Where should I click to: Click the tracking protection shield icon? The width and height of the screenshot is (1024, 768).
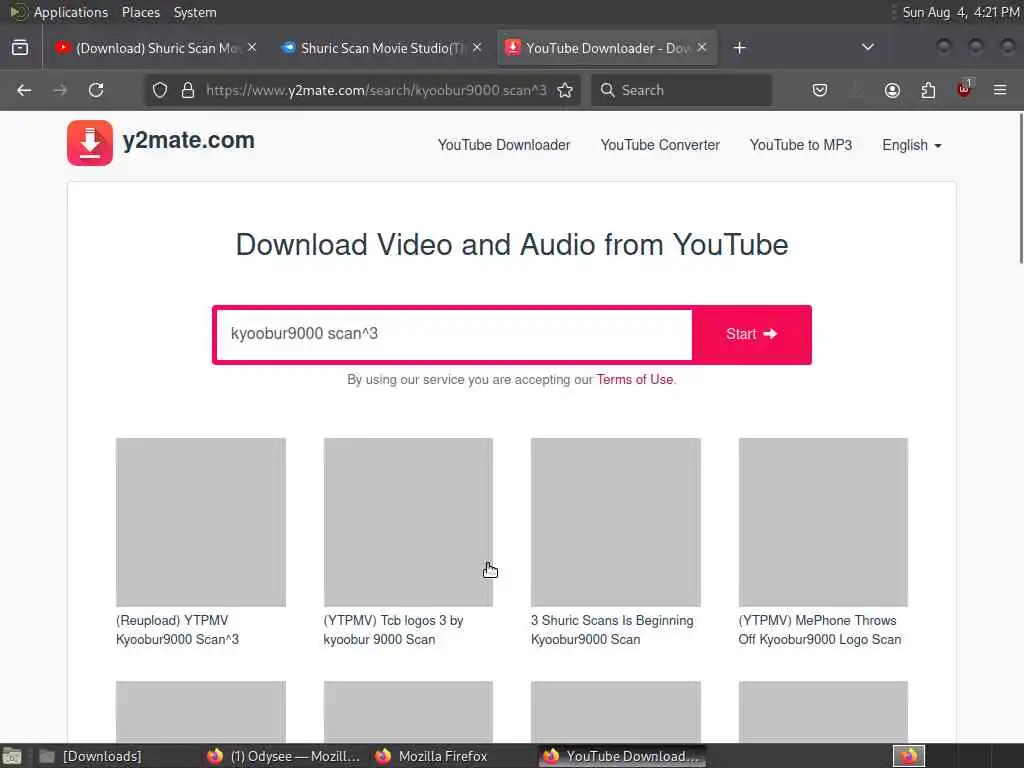(160, 90)
